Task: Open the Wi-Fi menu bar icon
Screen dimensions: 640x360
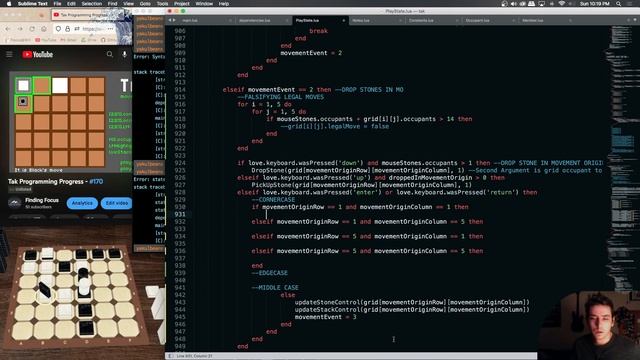Action: click(x=562, y=4)
